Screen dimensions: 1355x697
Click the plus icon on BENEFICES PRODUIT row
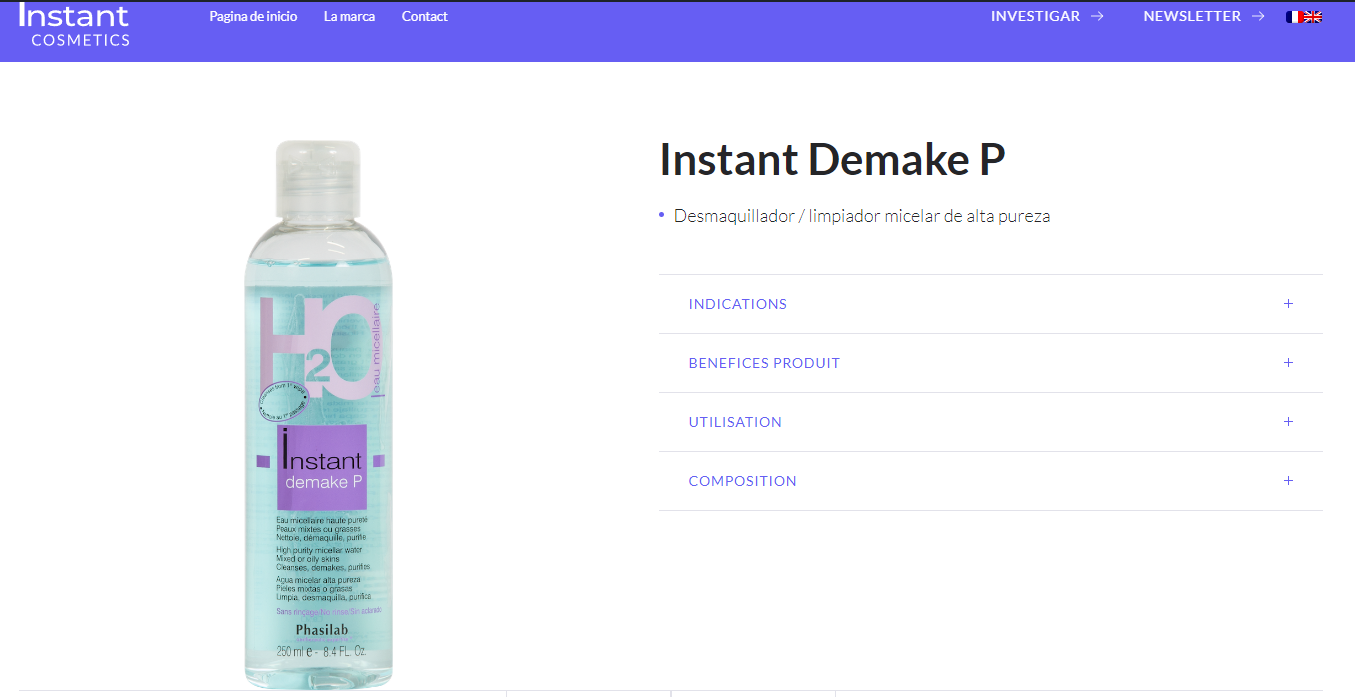click(x=1288, y=362)
